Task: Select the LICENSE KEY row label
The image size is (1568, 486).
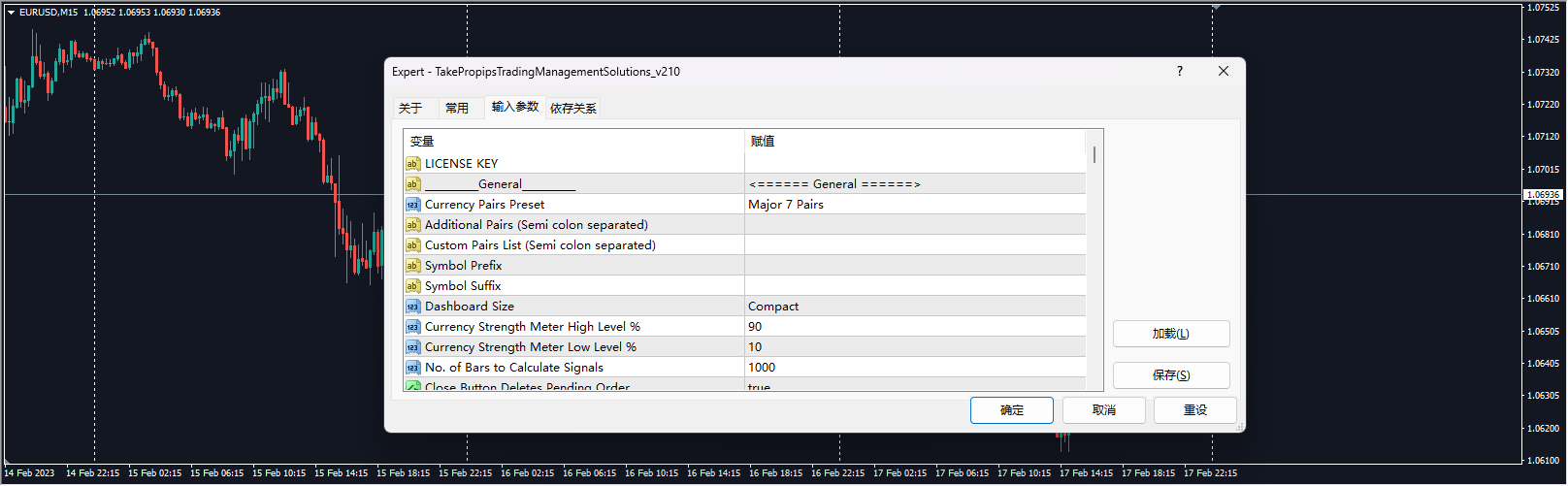Action: click(x=461, y=164)
